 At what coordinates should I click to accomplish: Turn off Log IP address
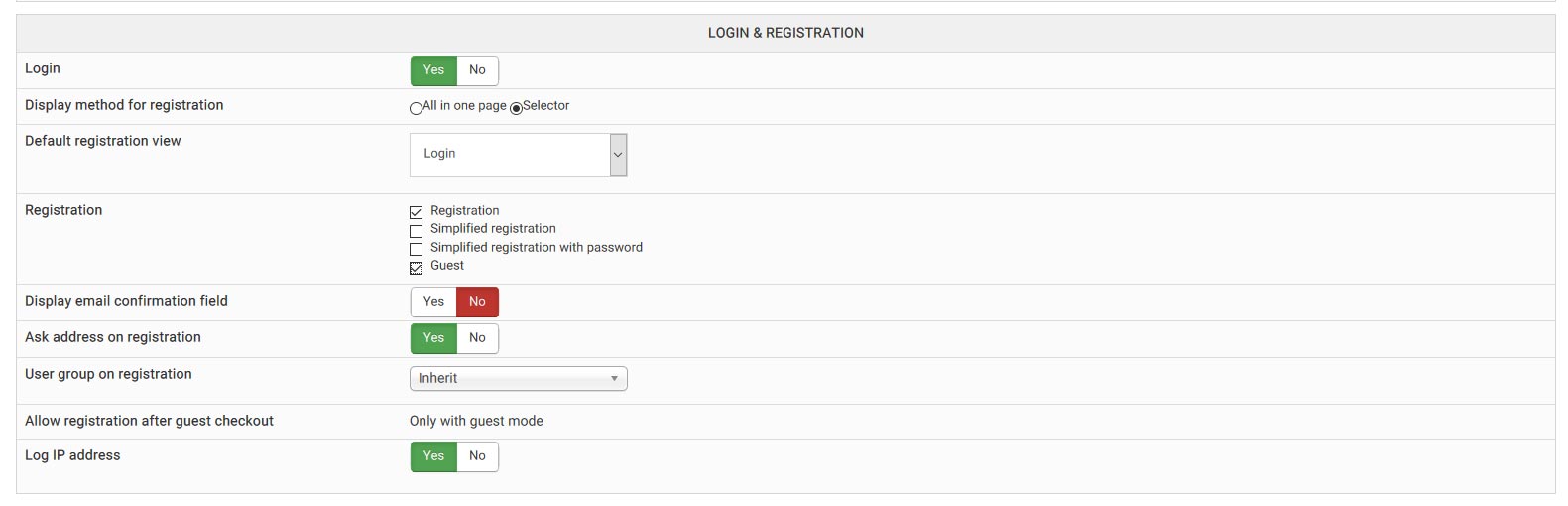(x=477, y=456)
